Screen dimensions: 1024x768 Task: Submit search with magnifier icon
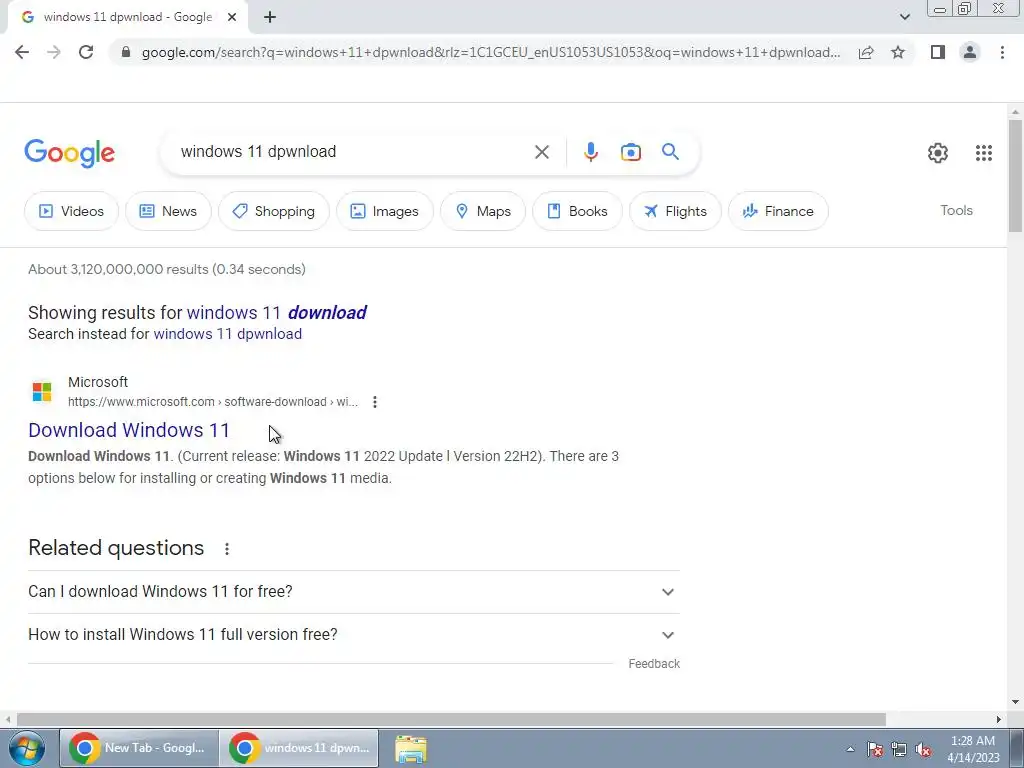point(670,152)
